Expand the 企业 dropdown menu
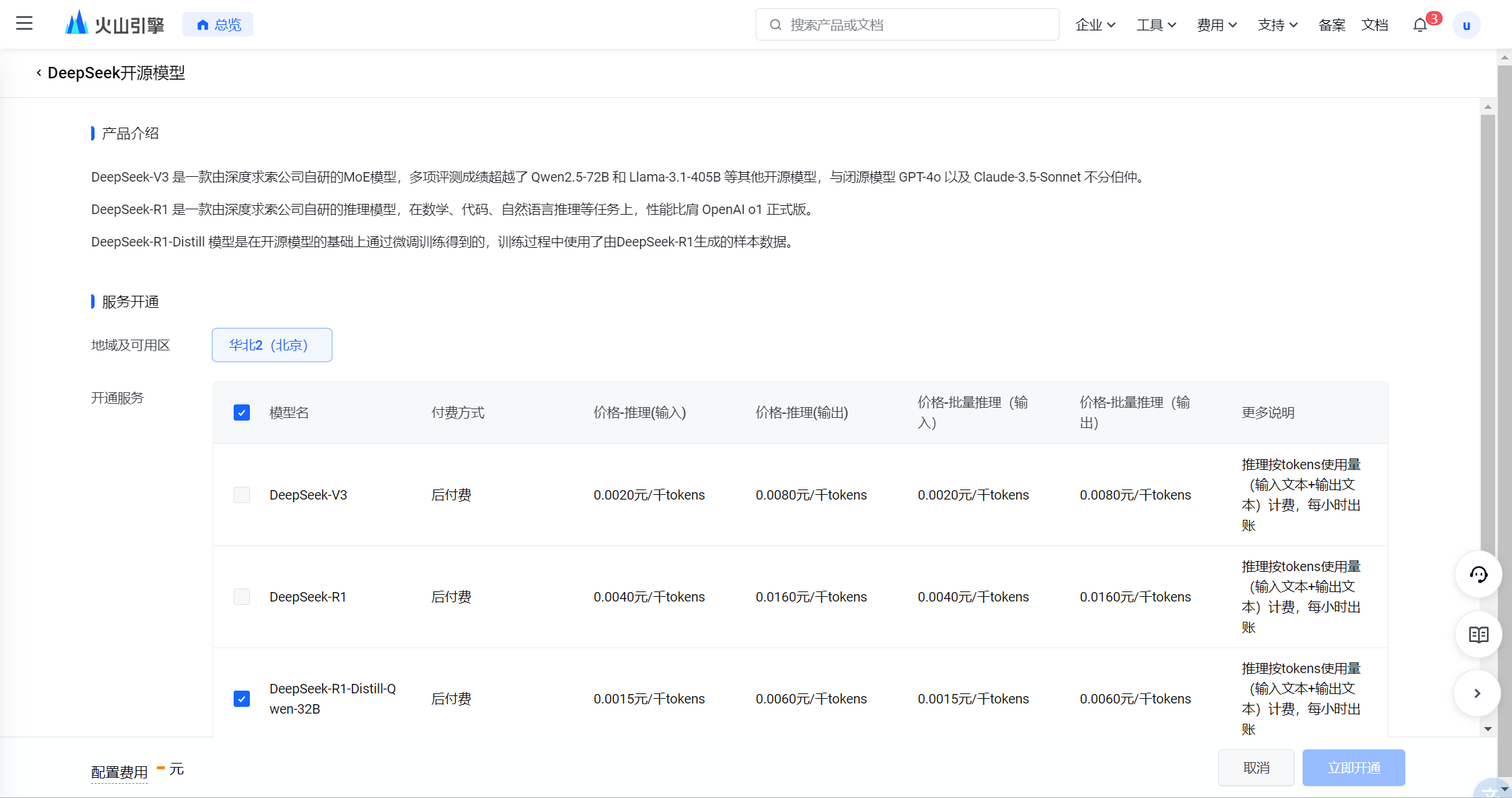 pyautogui.click(x=1095, y=25)
